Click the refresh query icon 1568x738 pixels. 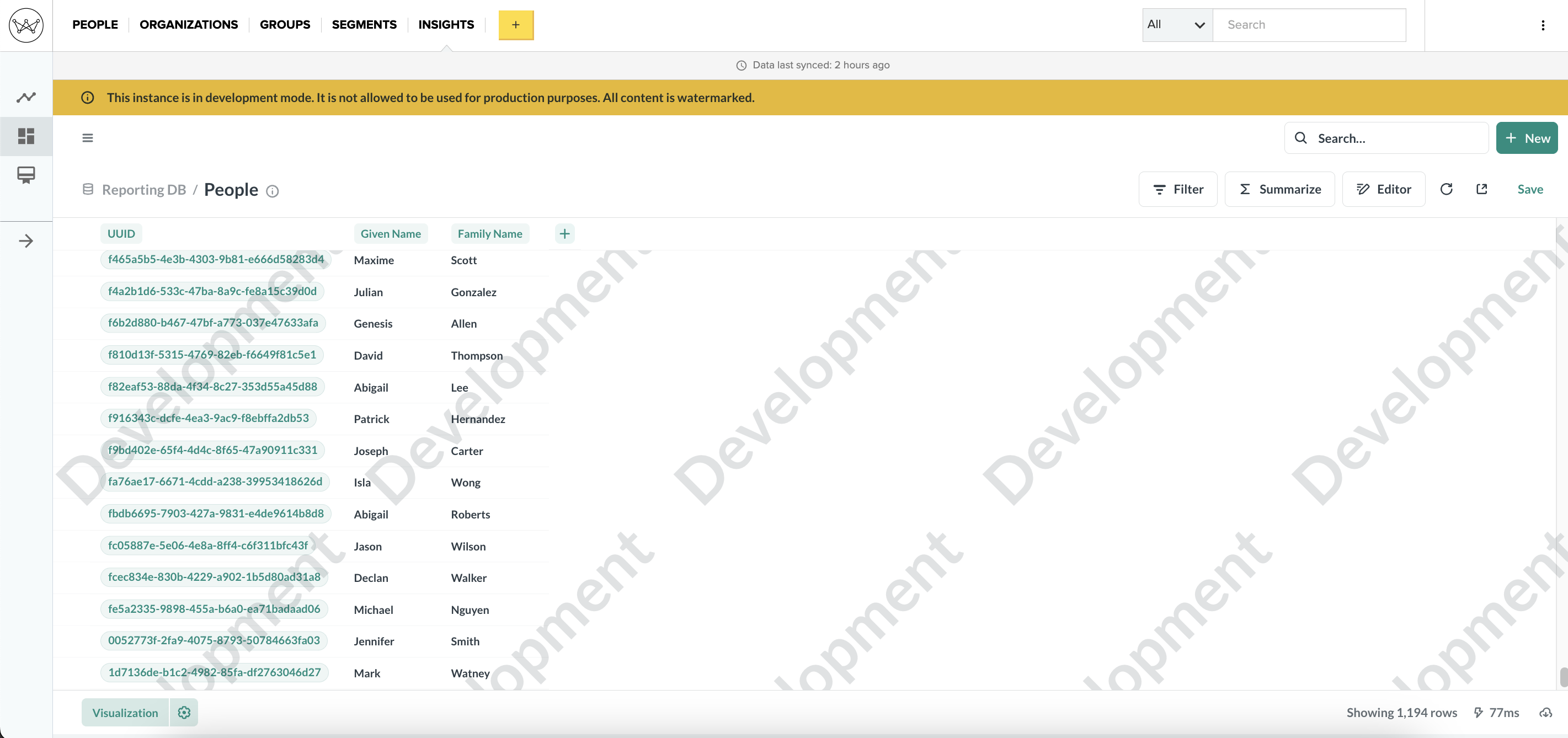click(1446, 189)
